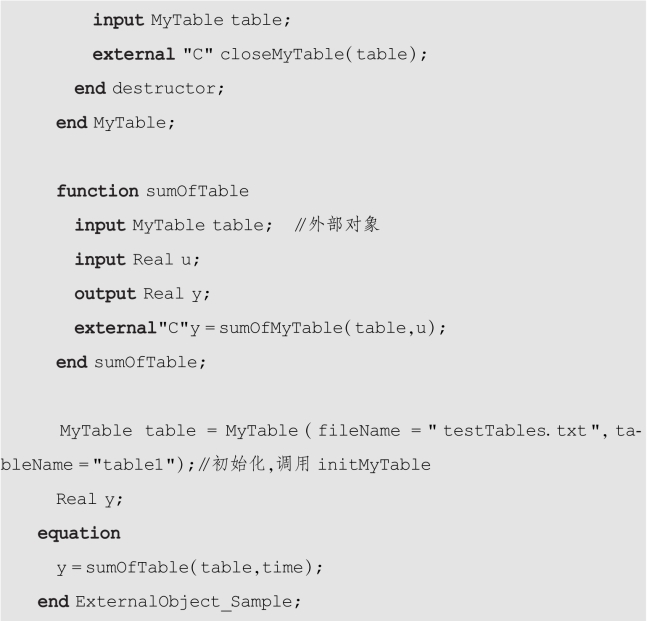Select the 'end destructor;' line

point(149,89)
